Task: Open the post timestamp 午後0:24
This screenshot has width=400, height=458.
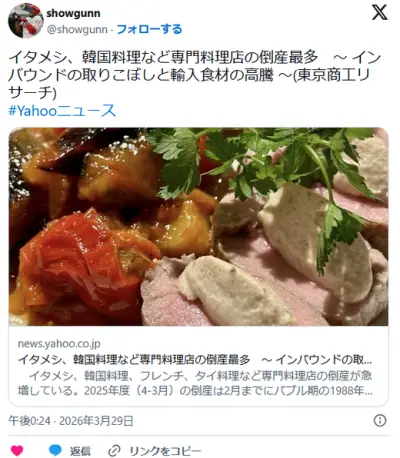Action: 30,421
